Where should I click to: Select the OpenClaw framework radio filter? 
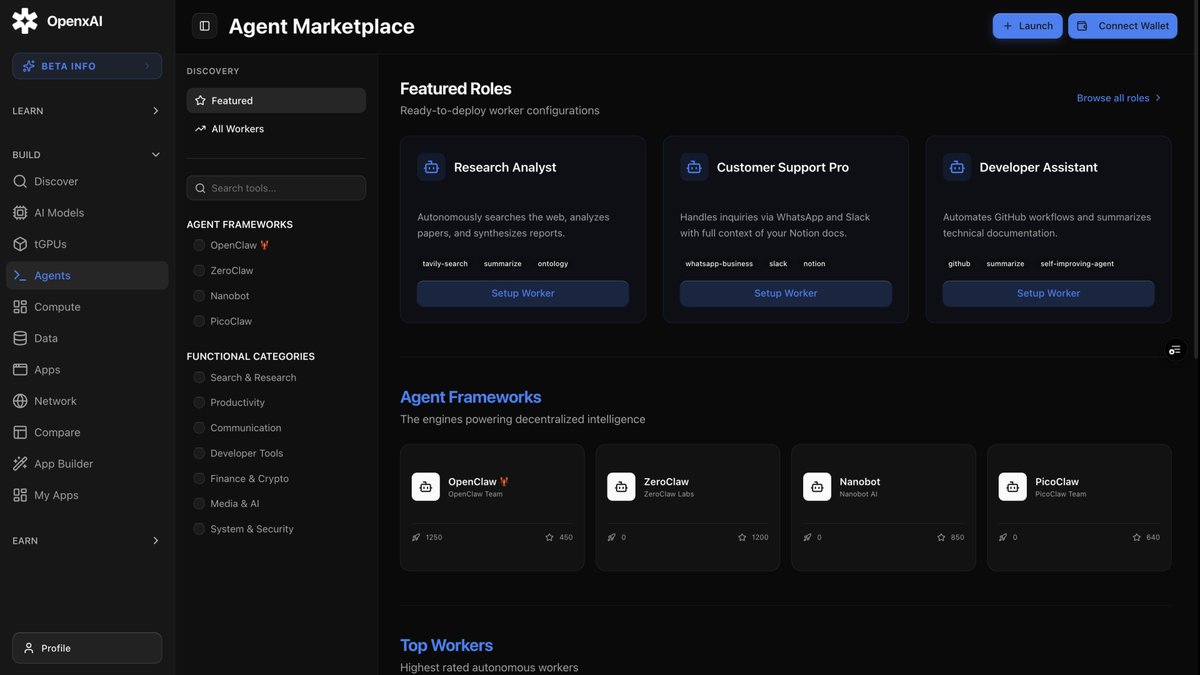[199, 245]
